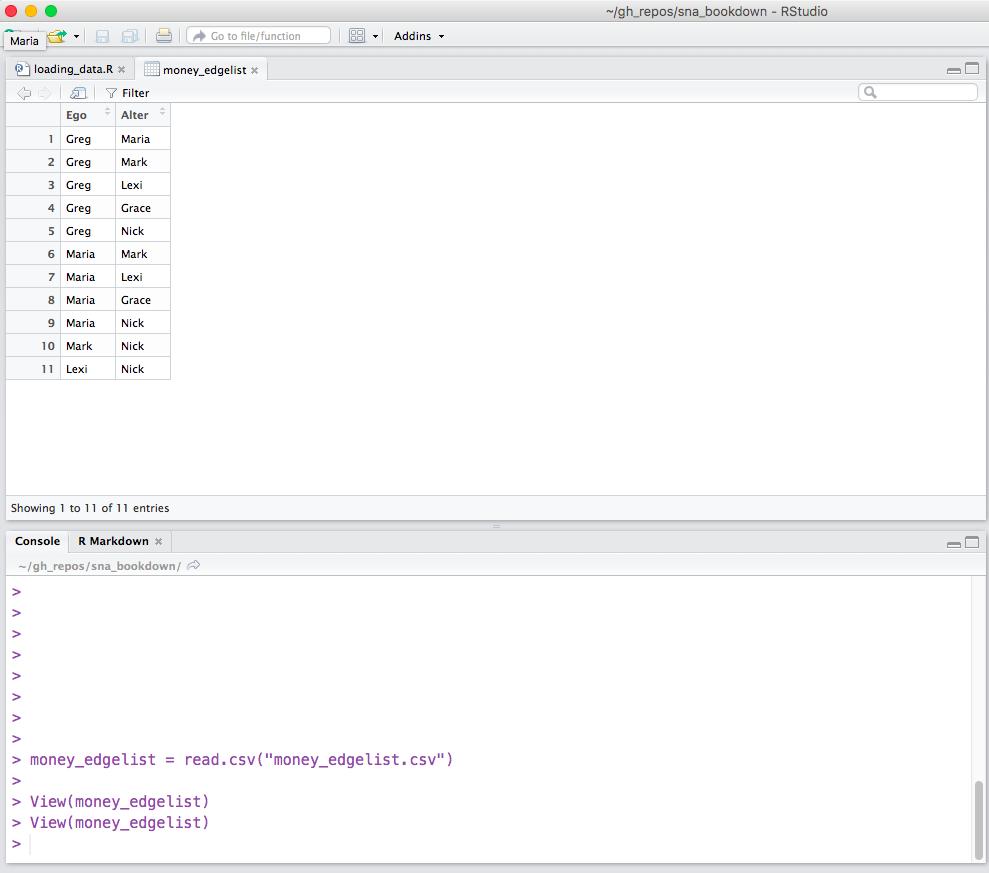Click the Save document icon
The height and width of the screenshot is (873, 989).
click(102, 36)
